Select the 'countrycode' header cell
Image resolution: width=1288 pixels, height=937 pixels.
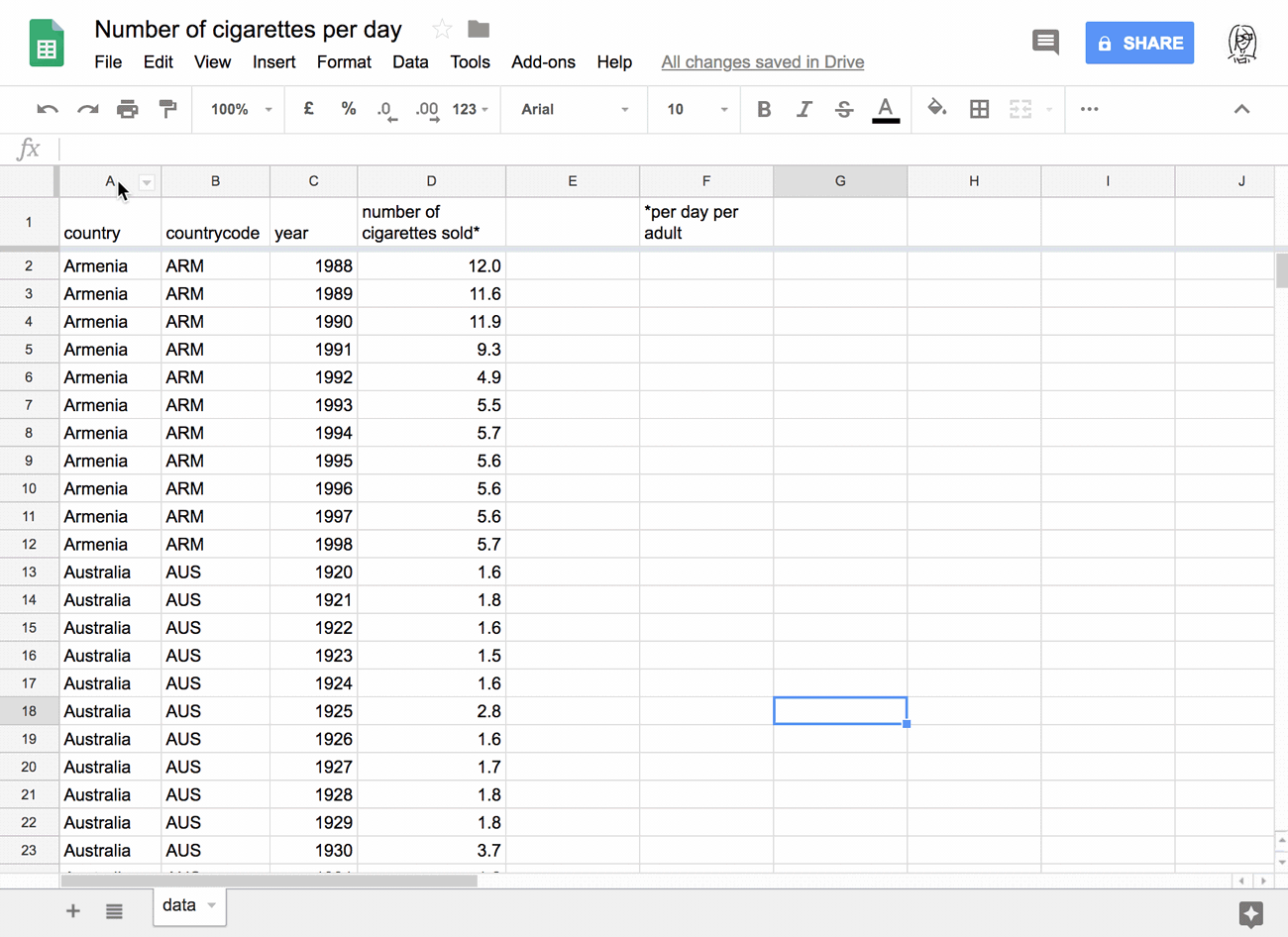(x=215, y=222)
